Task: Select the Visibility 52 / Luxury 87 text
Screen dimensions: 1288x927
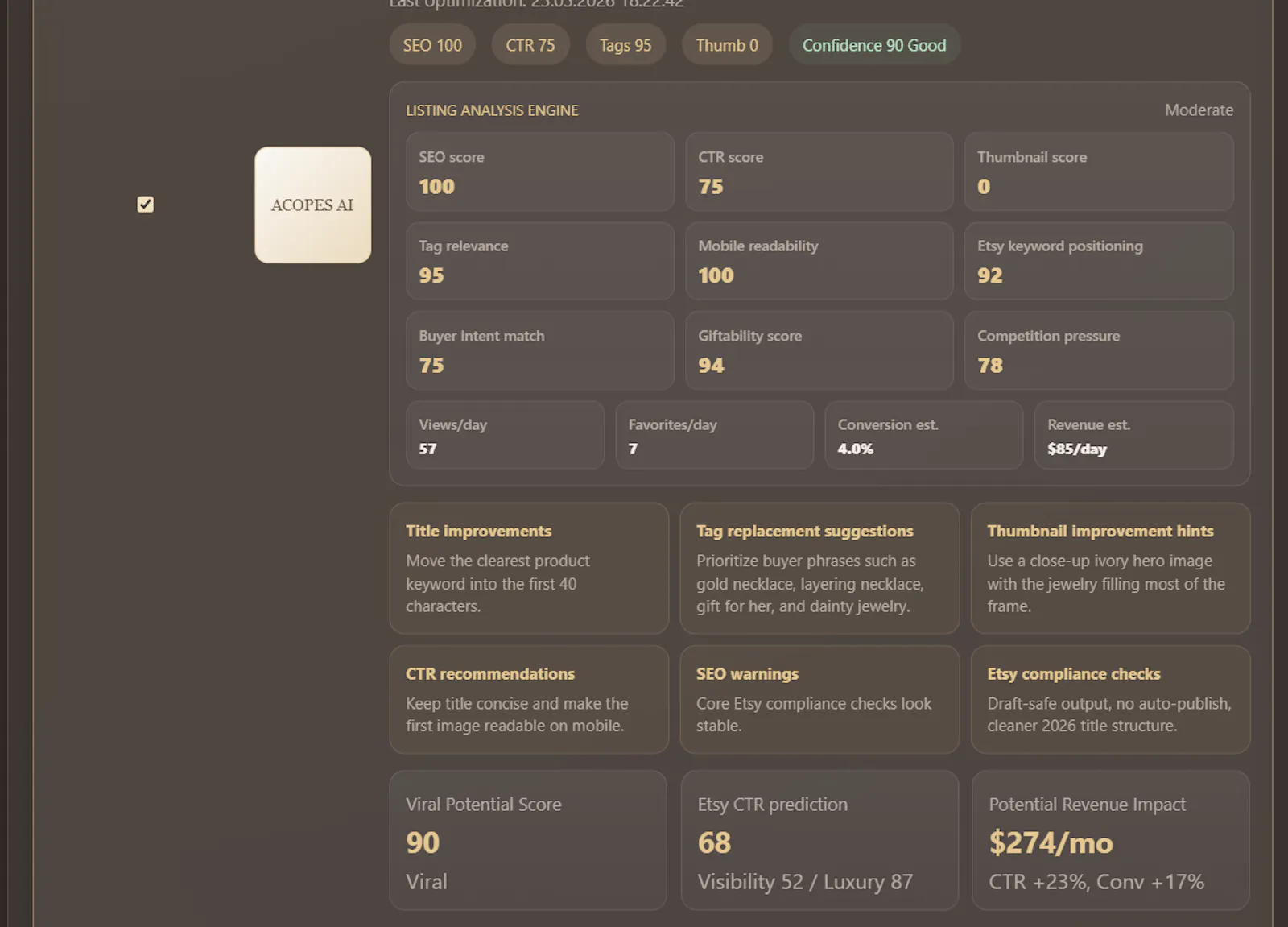Action: [x=805, y=882]
